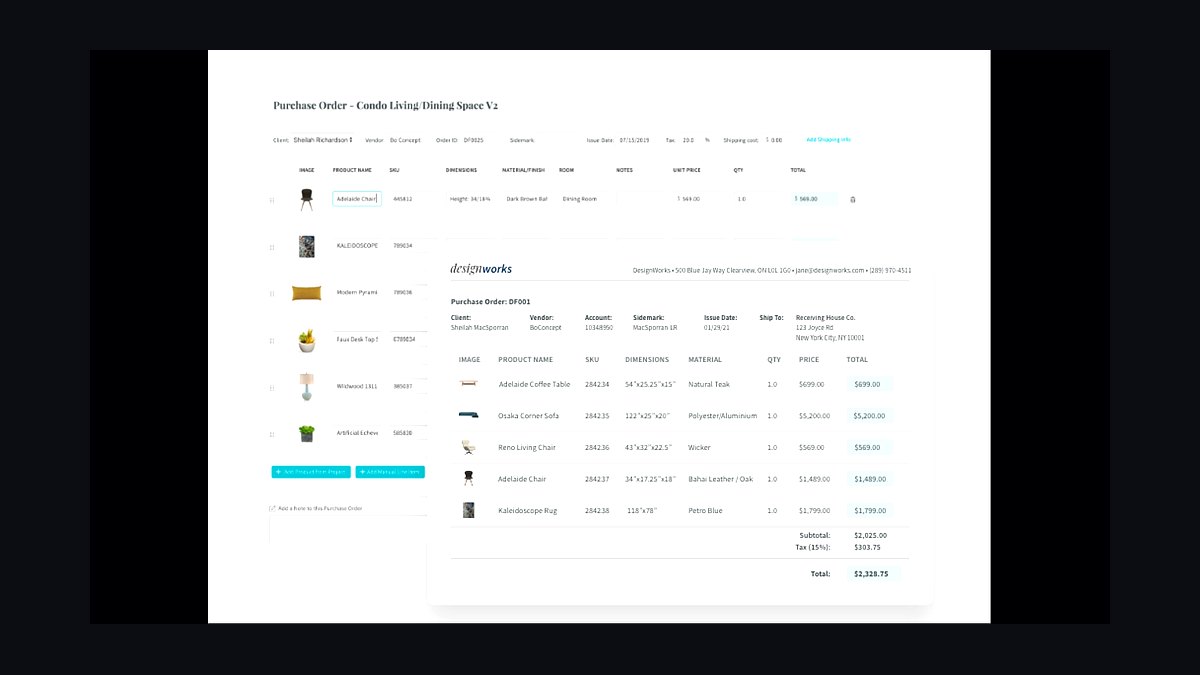Edit the Tax percentage field 20.0
Image resolution: width=1200 pixels, height=675 pixels.
[x=689, y=140]
